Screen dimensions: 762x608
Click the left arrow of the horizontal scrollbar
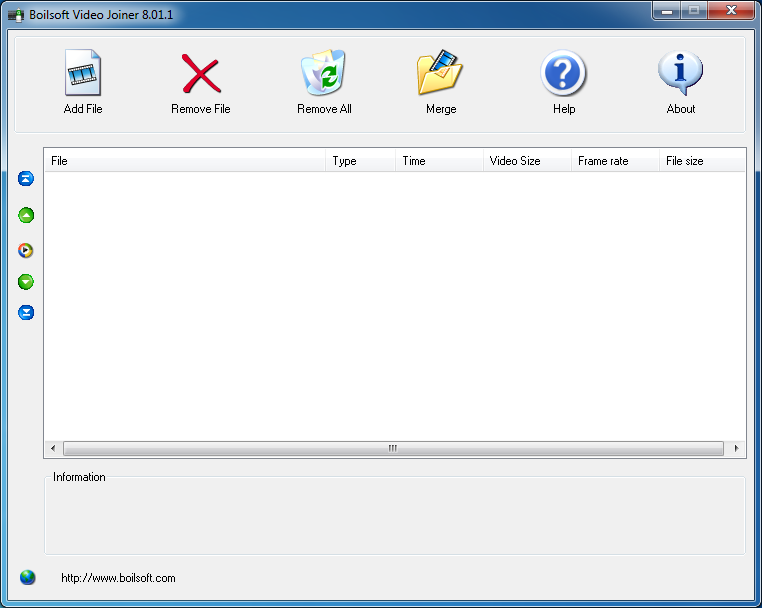[53, 448]
